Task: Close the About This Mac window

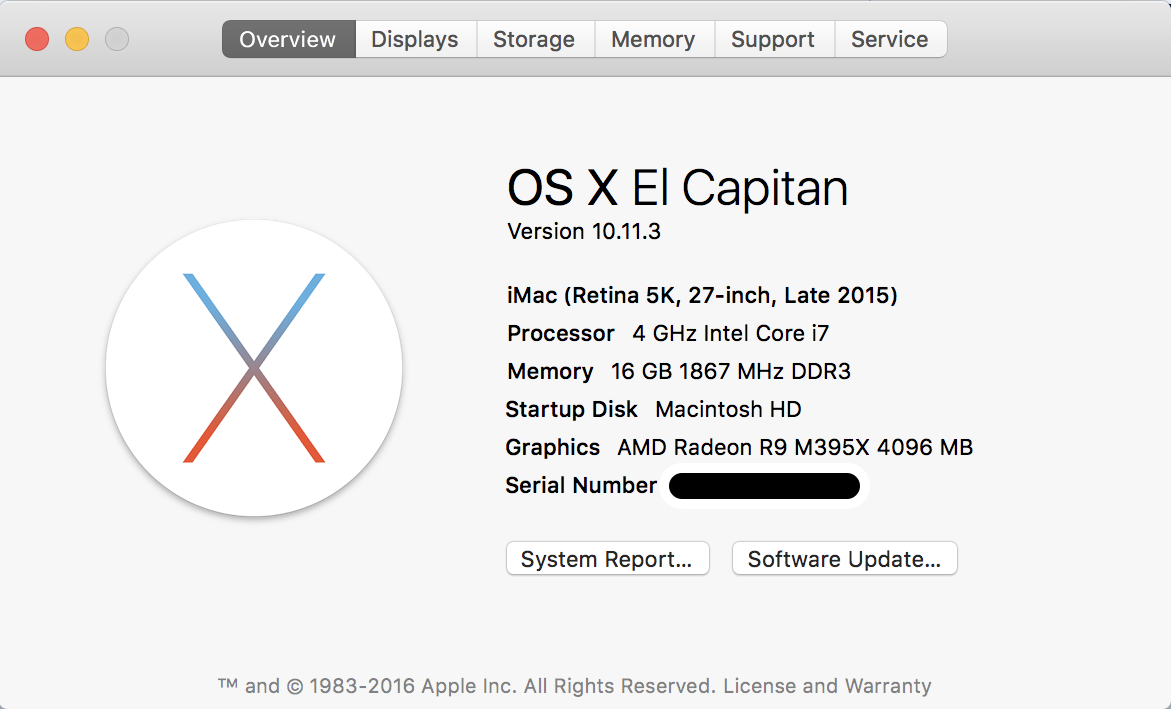Action: [x=37, y=40]
